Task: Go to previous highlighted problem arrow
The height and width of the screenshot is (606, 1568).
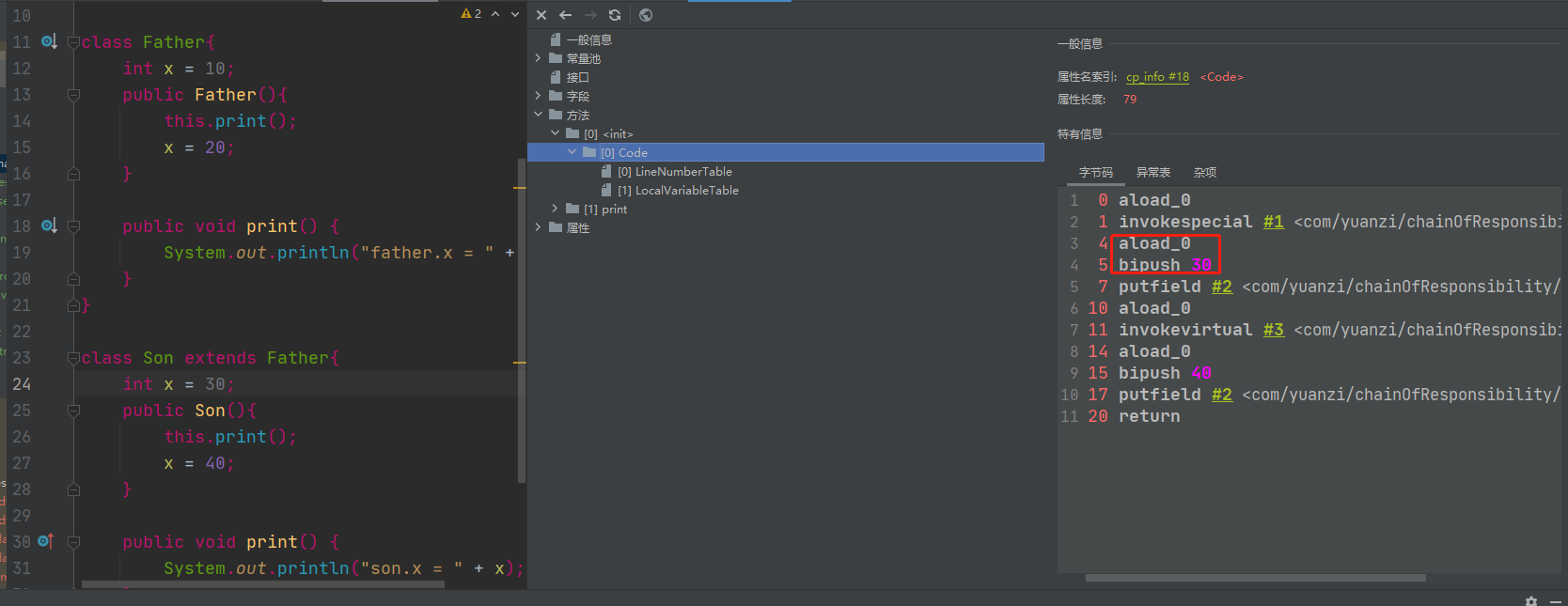Action: point(495,14)
